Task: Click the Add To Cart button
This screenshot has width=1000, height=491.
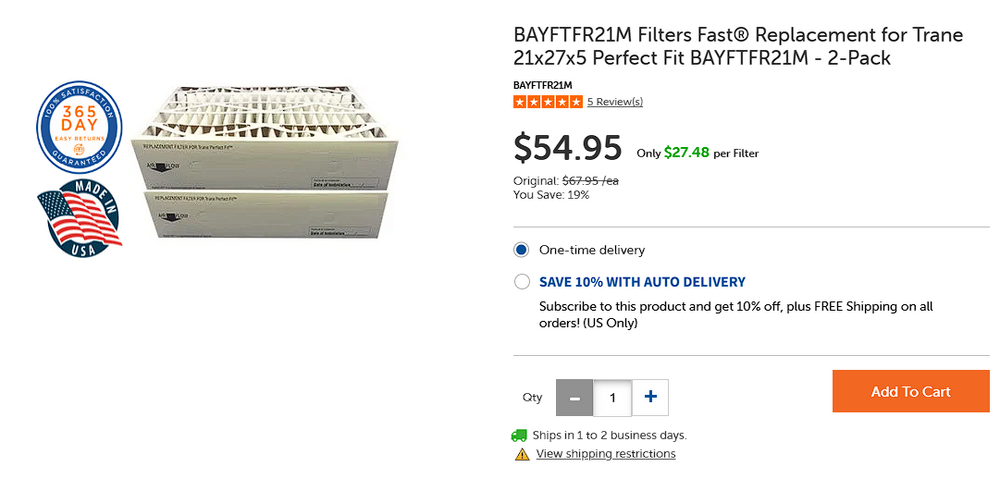Action: click(x=910, y=391)
